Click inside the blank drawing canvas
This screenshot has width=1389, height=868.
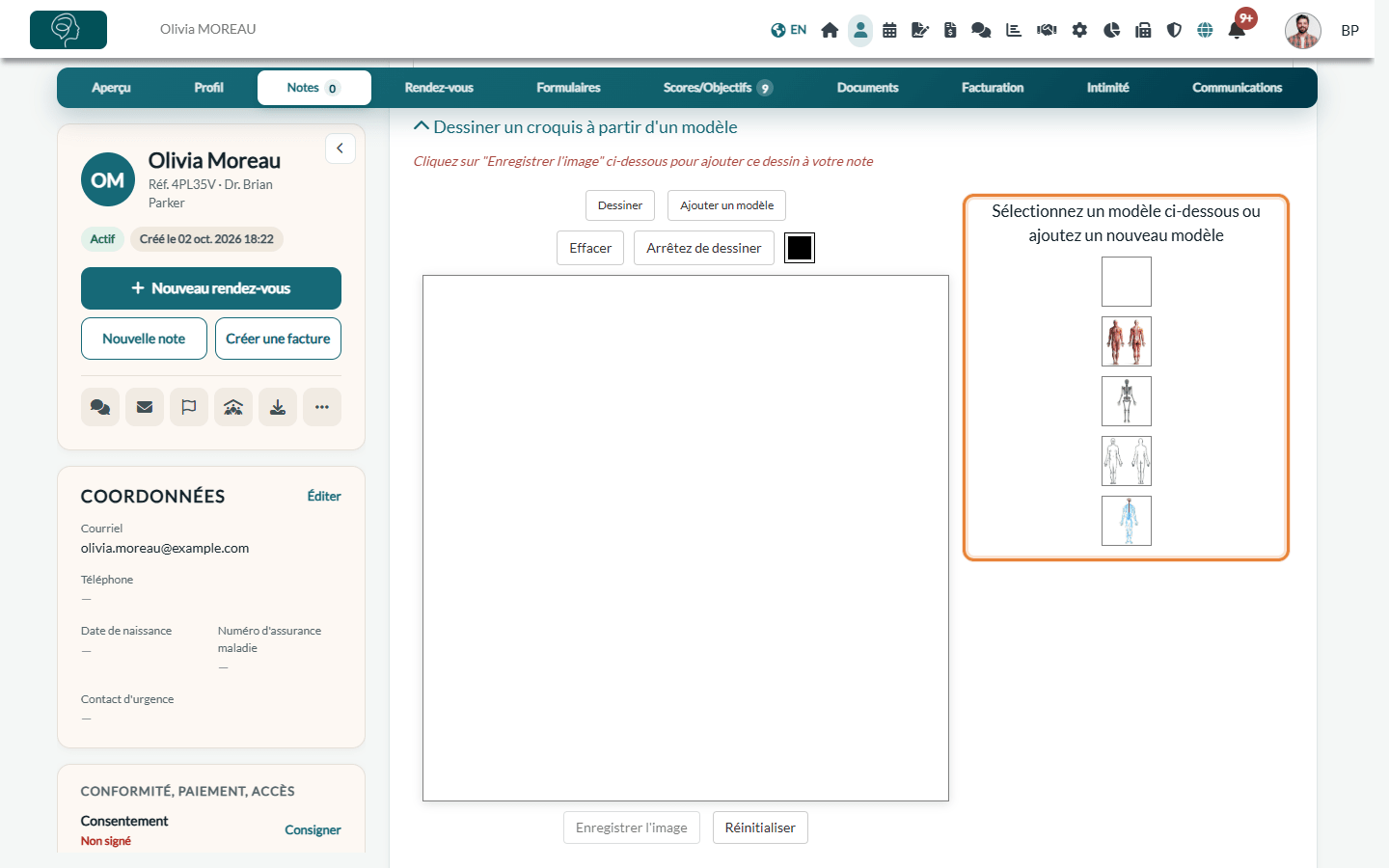click(686, 538)
